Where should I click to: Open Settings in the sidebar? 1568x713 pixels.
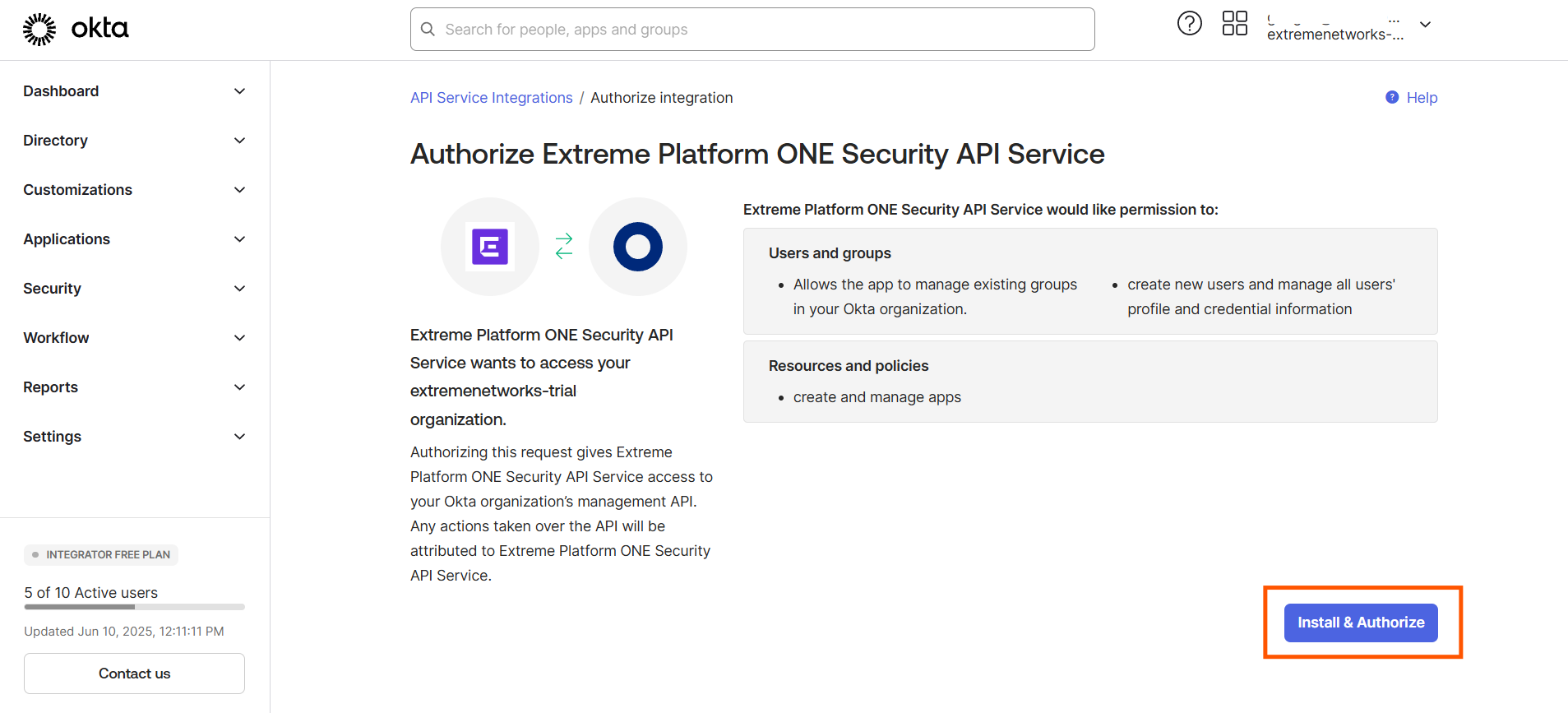[52, 437]
